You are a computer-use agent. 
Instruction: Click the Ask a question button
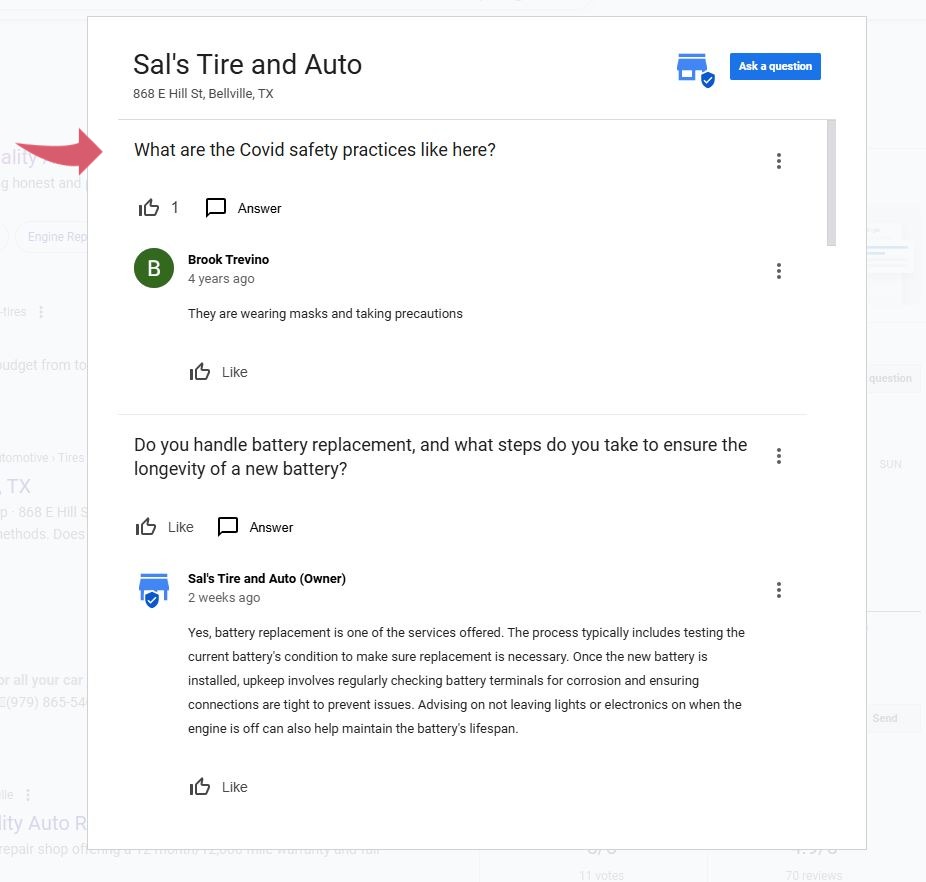[775, 66]
